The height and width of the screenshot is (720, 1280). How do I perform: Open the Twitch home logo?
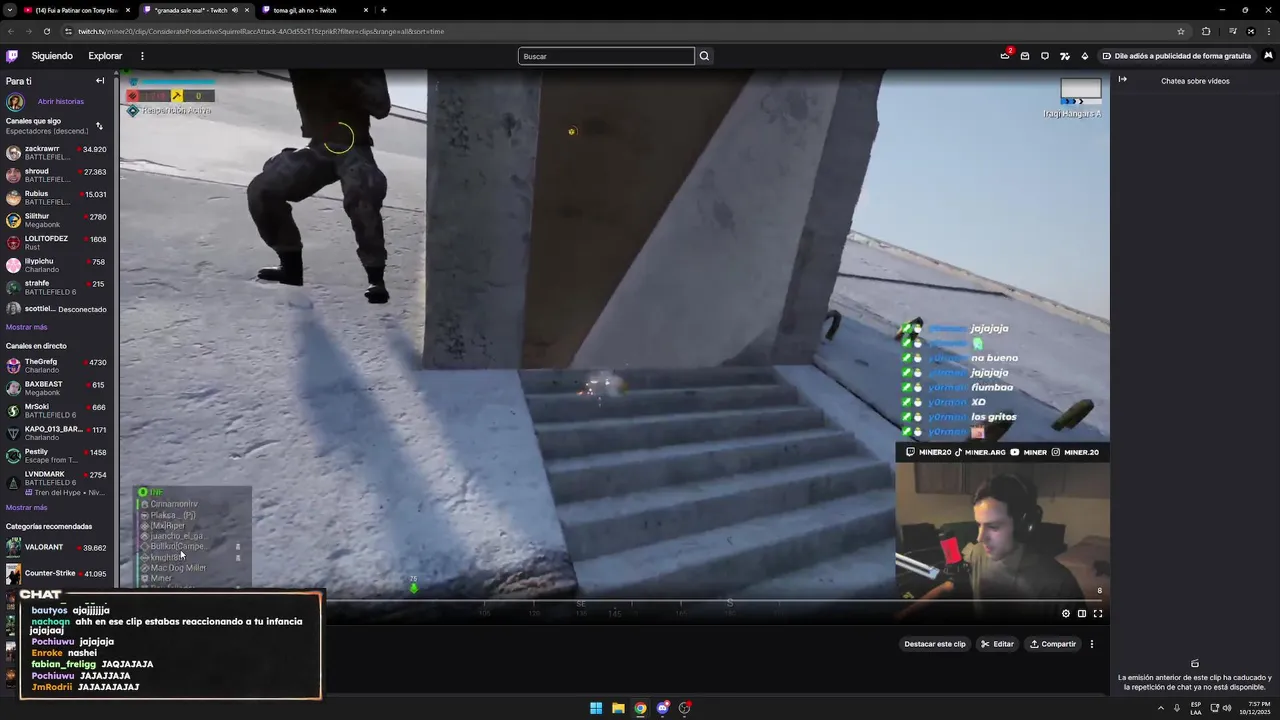pyautogui.click(x=12, y=56)
